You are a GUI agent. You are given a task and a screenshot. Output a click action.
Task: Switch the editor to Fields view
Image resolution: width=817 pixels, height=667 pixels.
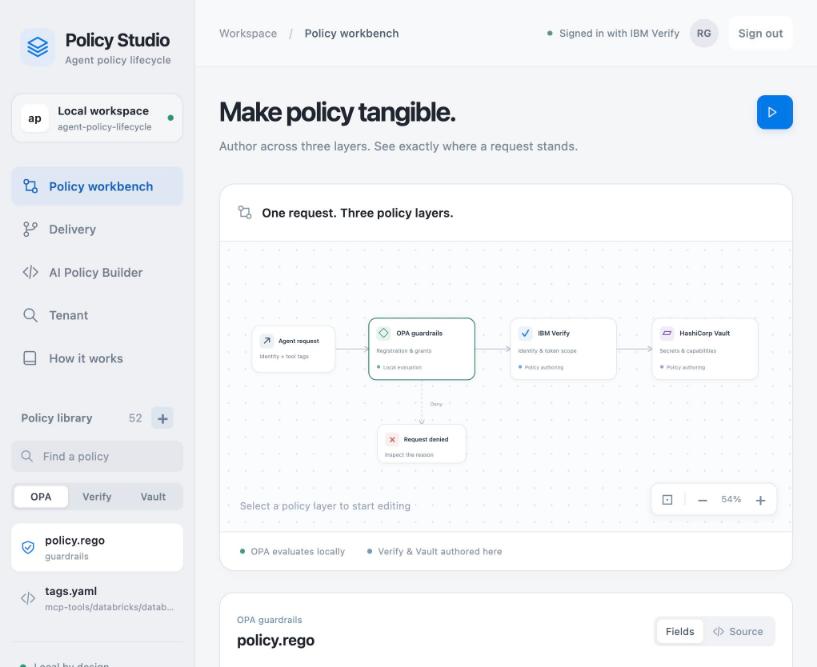click(679, 632)
